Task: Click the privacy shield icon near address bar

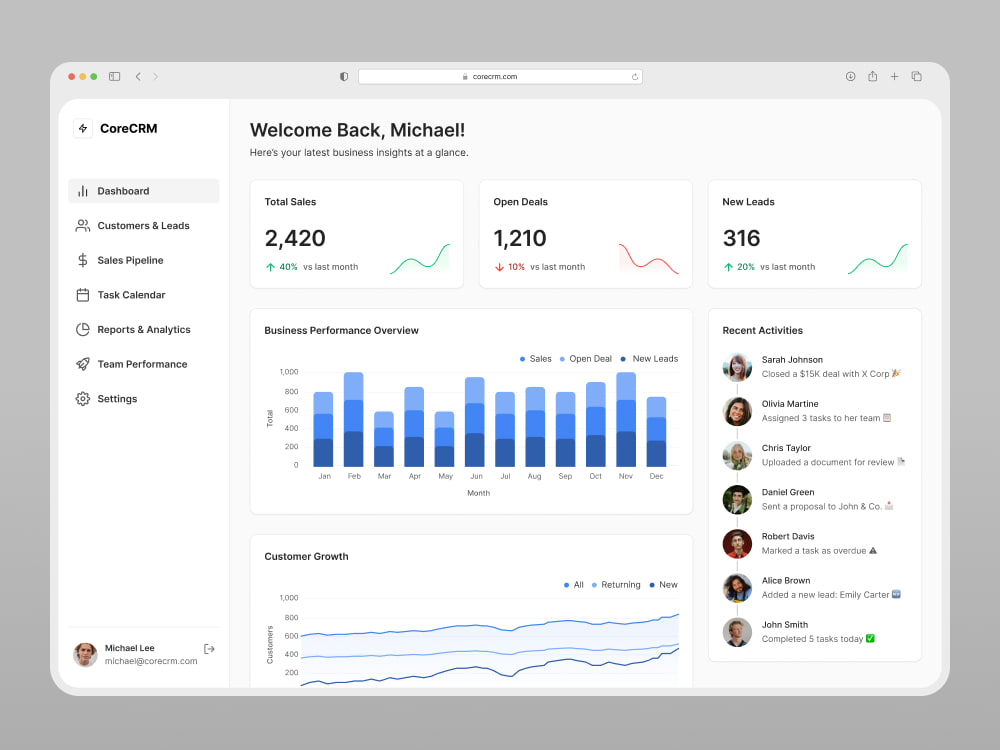Action: click(344, 77)
